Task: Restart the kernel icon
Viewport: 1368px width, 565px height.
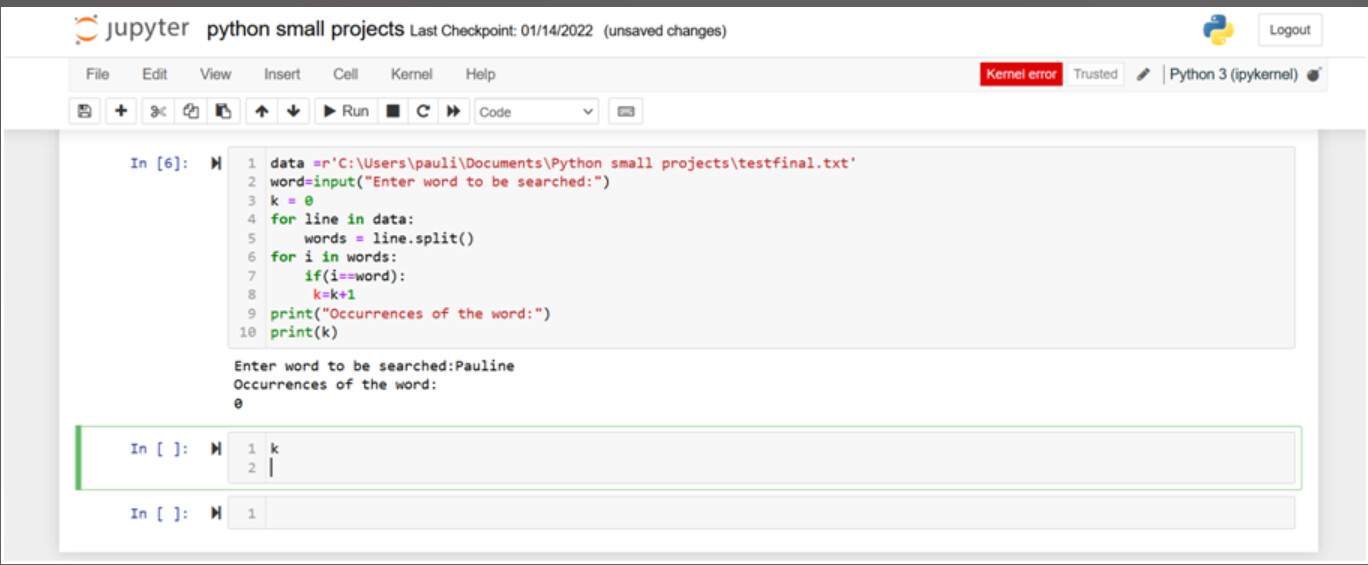Action: point(423,111)
